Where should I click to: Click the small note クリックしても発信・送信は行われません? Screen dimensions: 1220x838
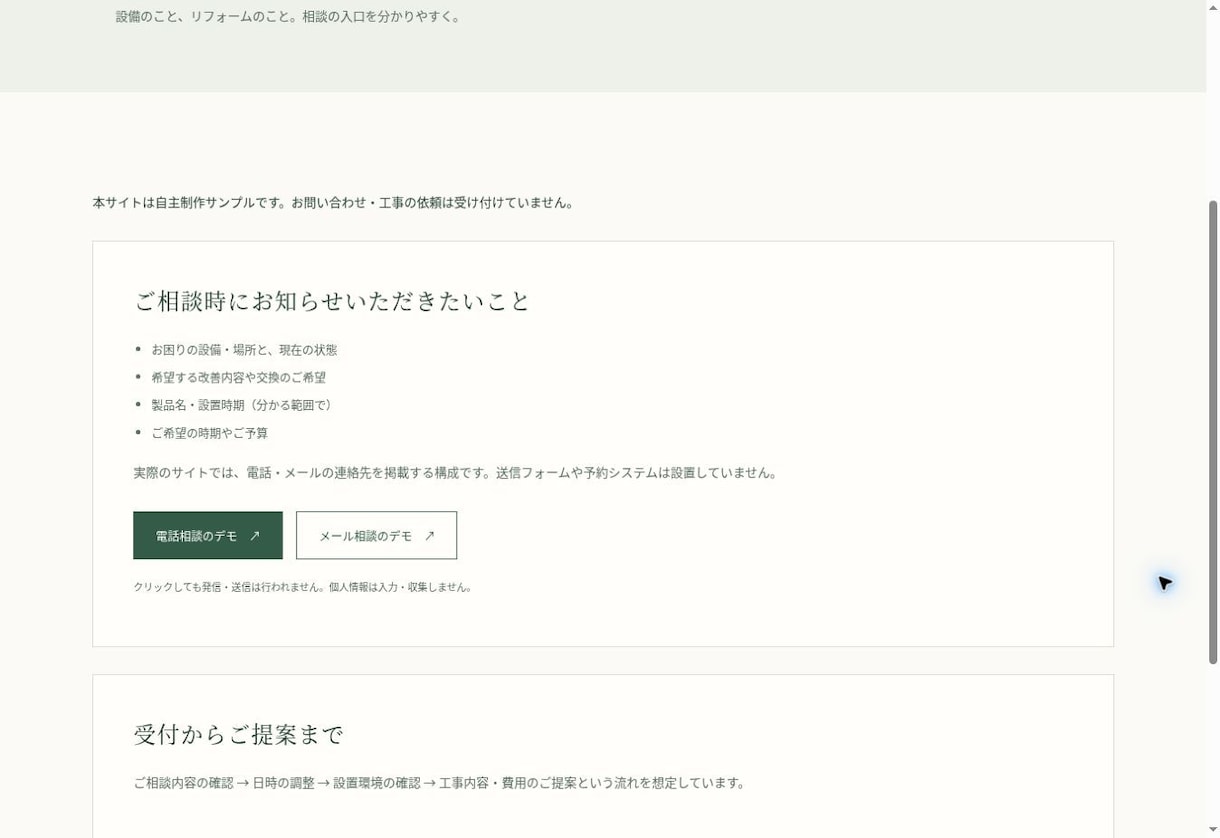[x=303, y=587]
